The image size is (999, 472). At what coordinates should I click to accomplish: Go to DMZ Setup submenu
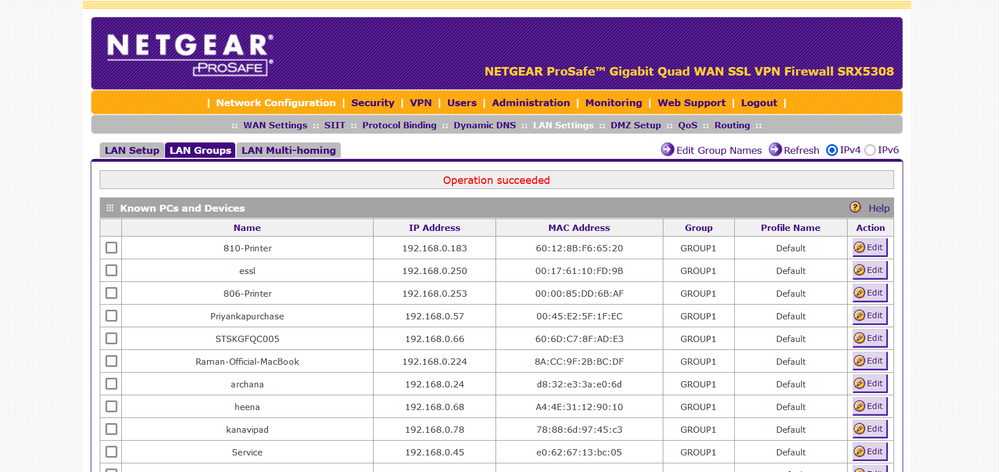(636, 125)
